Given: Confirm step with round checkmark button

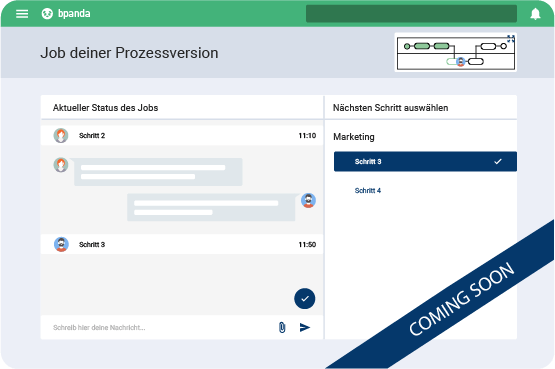Looking at the screenshot, I should click(x=304, y=299).
